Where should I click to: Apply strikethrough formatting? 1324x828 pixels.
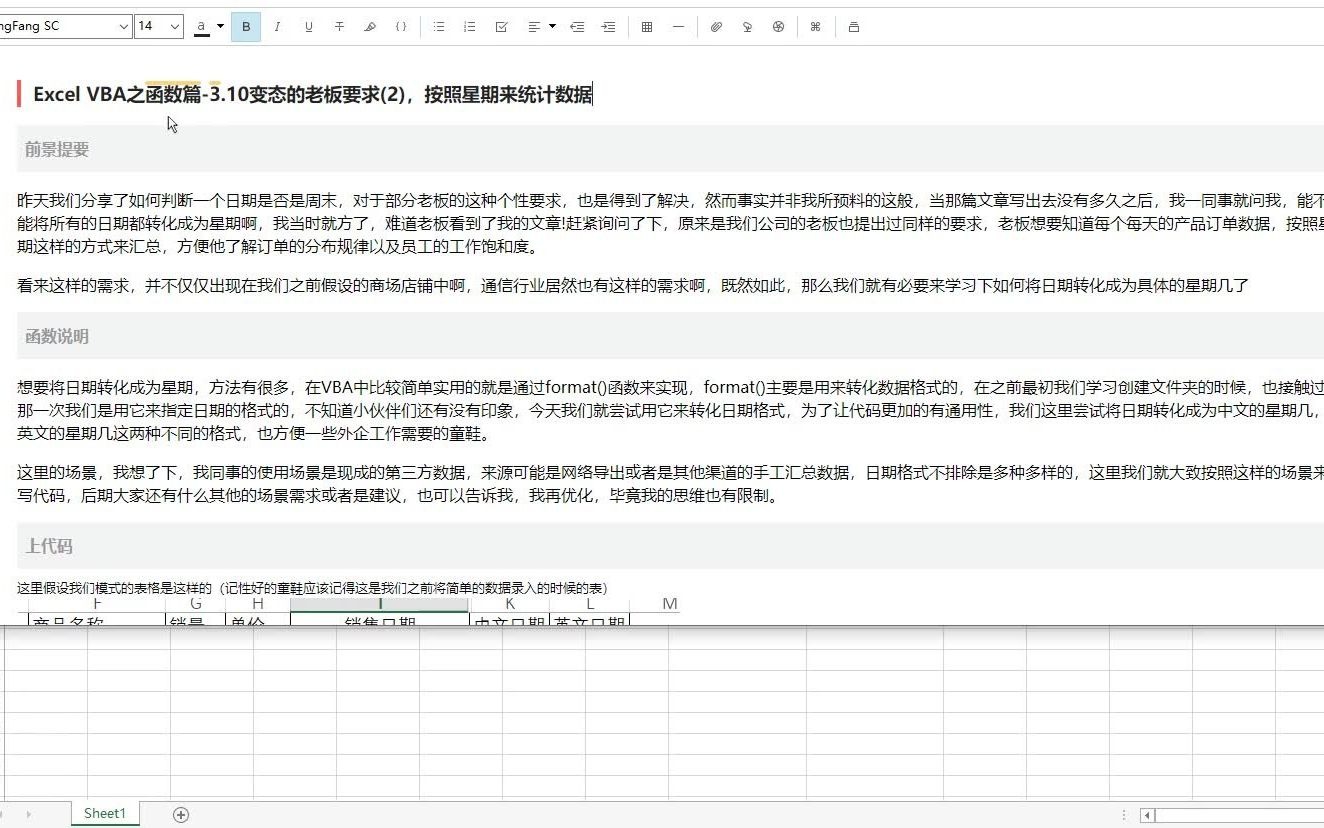point(339,26)
